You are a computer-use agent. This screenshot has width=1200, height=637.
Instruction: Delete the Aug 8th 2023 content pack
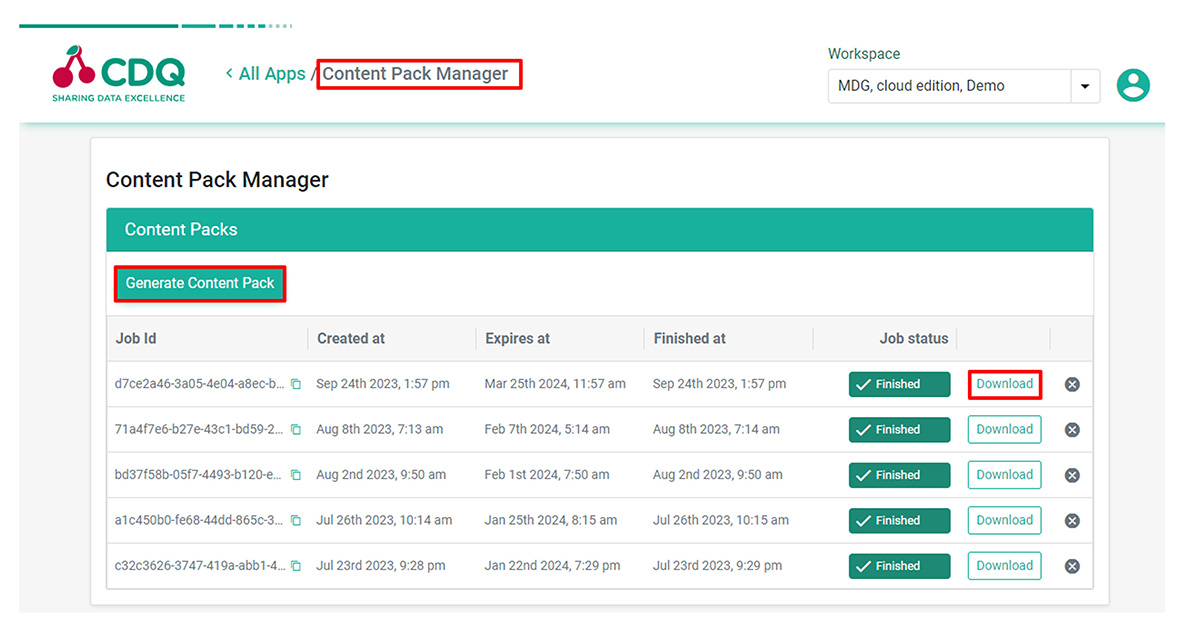tap(1072, 430)
